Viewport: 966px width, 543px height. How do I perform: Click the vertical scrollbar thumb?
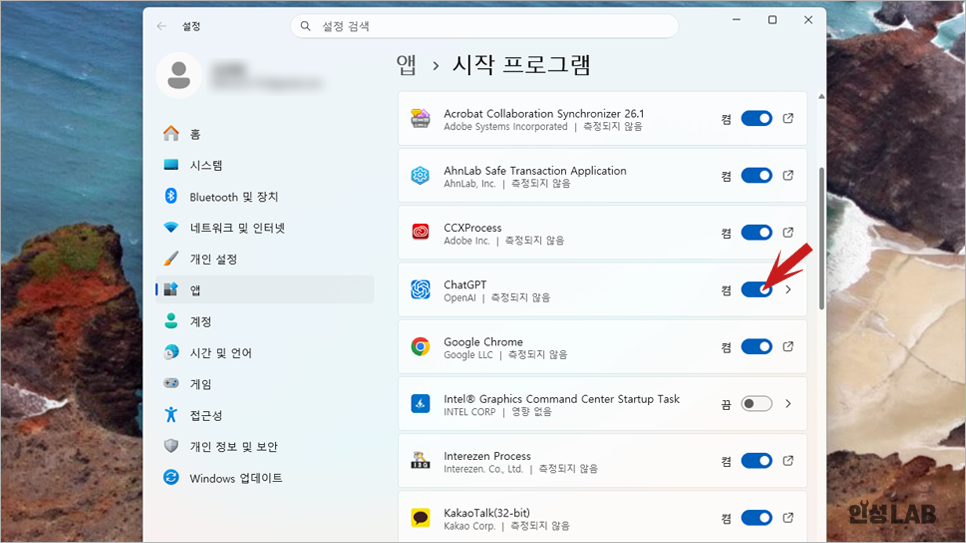pyautogui.click(x=821, y=238)
